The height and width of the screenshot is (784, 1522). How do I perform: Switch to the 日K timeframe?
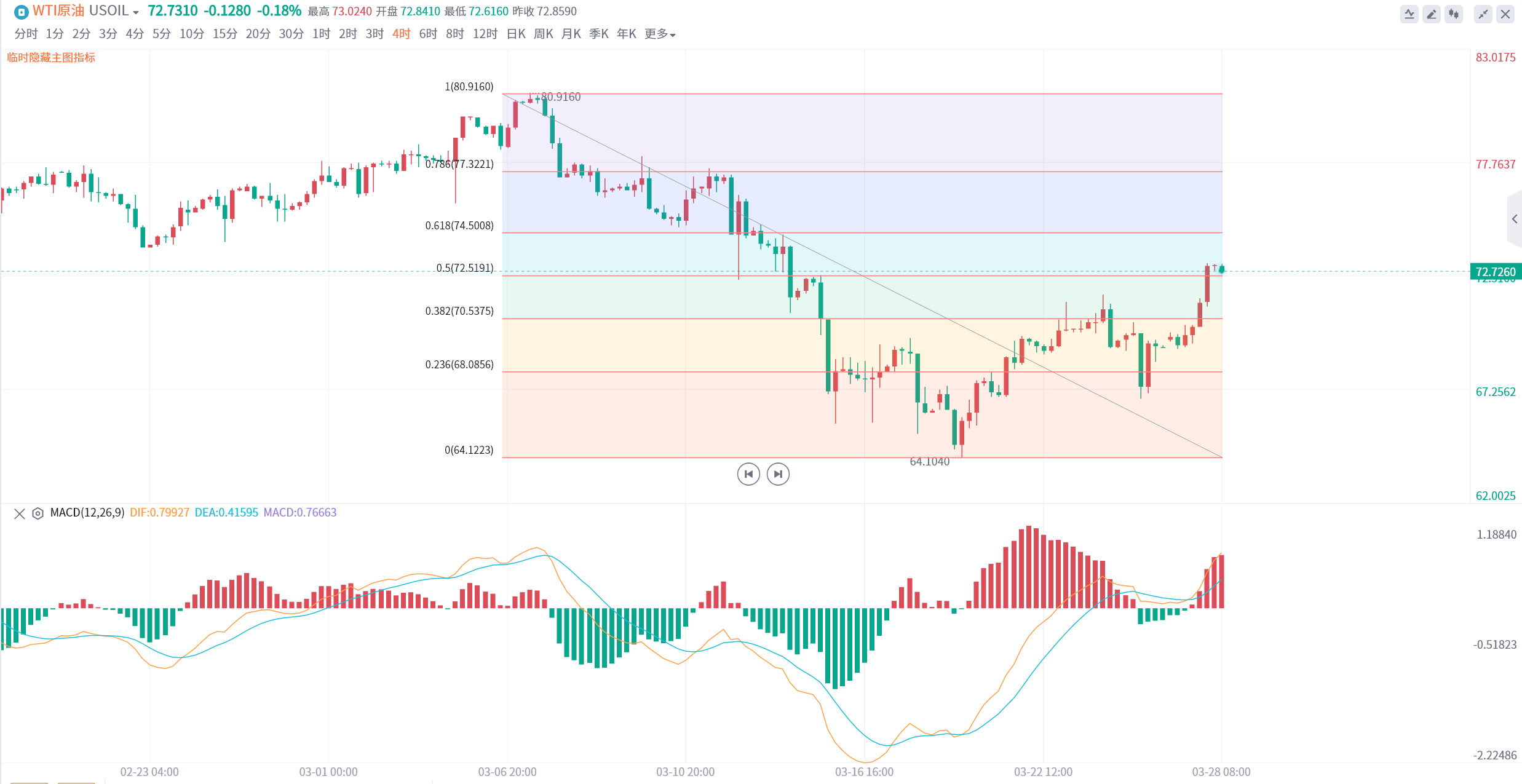(516, 34)
